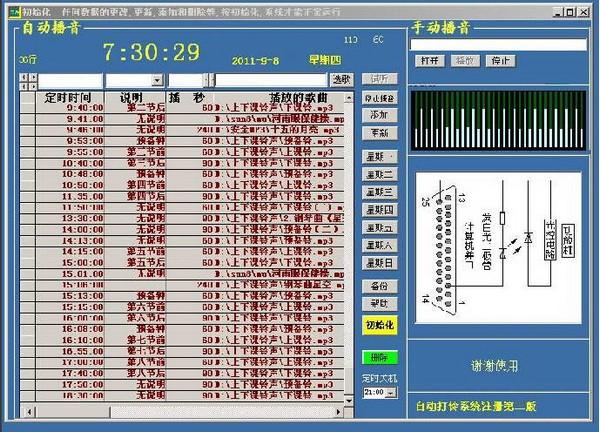Select the 9:41:00 time cell
Viewport: 600px width, 432px height.
tap(70, 119)
